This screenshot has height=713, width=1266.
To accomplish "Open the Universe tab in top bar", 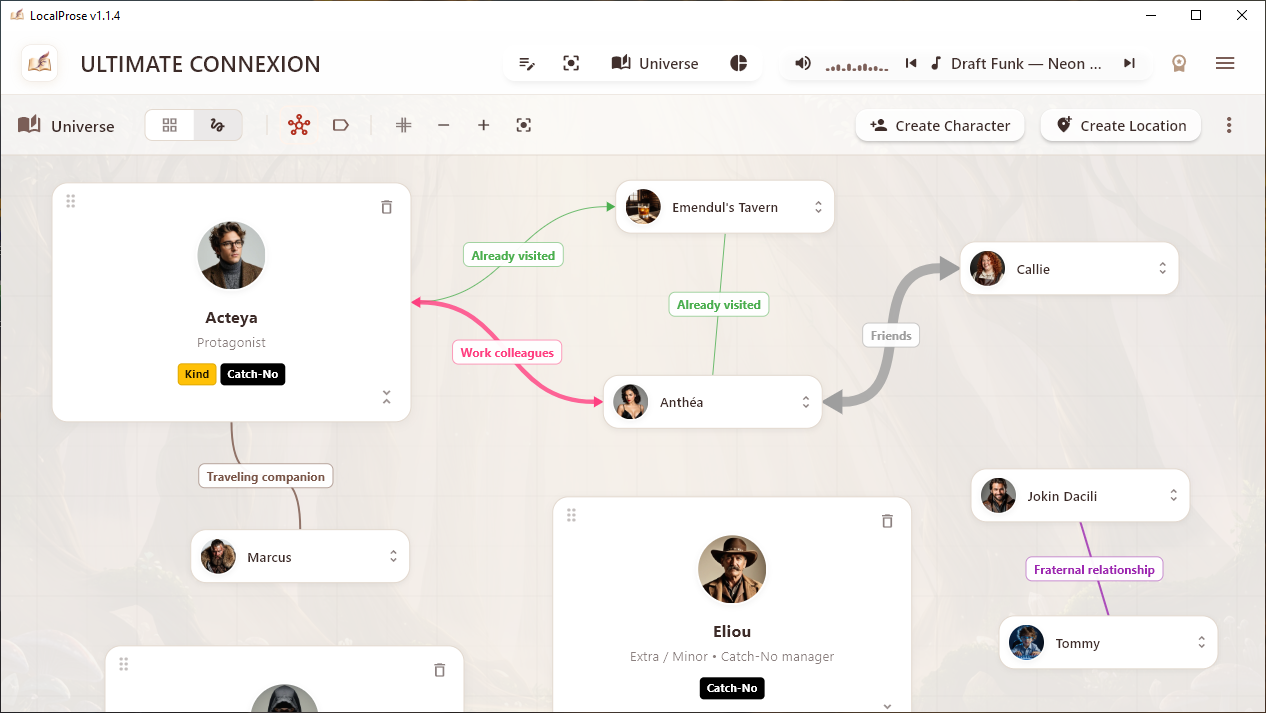I will click(x=655, y=63).
